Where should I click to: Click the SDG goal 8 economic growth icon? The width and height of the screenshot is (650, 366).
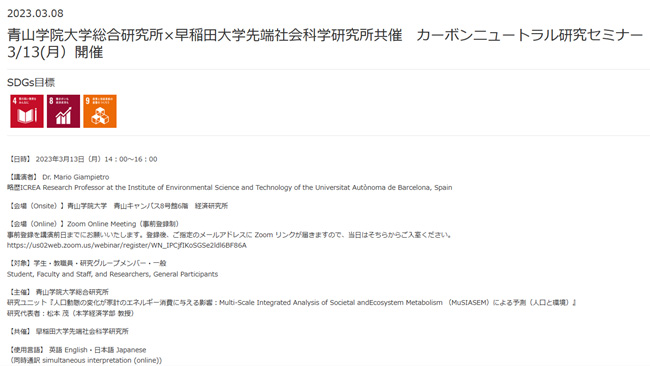point(63,111)
